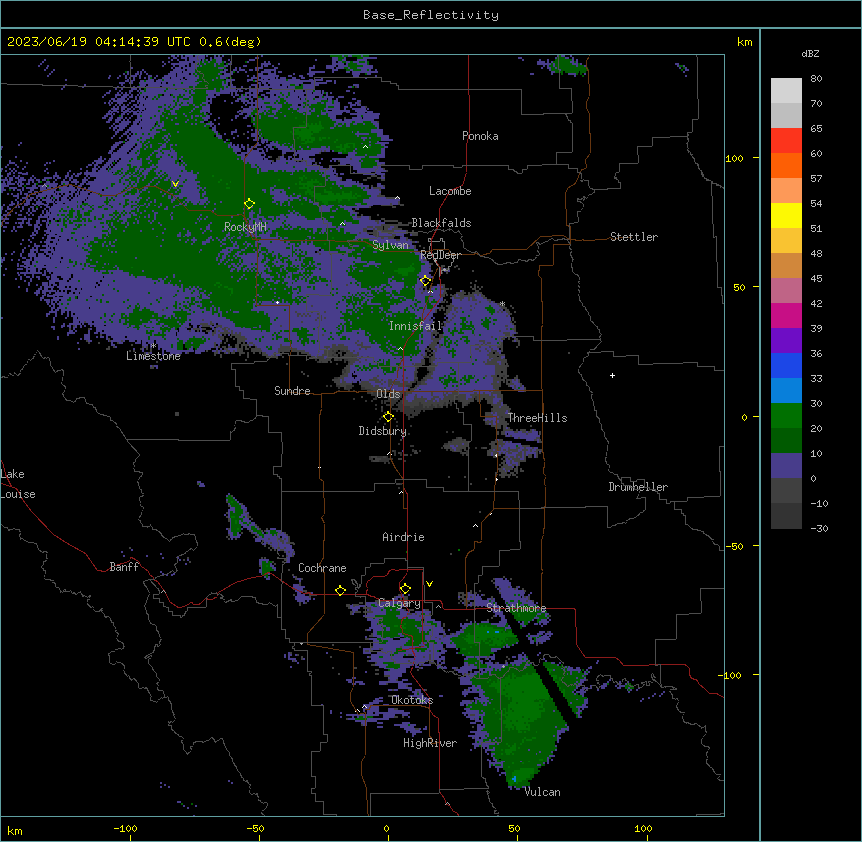Select the yellow diamond marker south of RedDeer
The width and height of the screenshot is (862, 842).
coord(426,281)
